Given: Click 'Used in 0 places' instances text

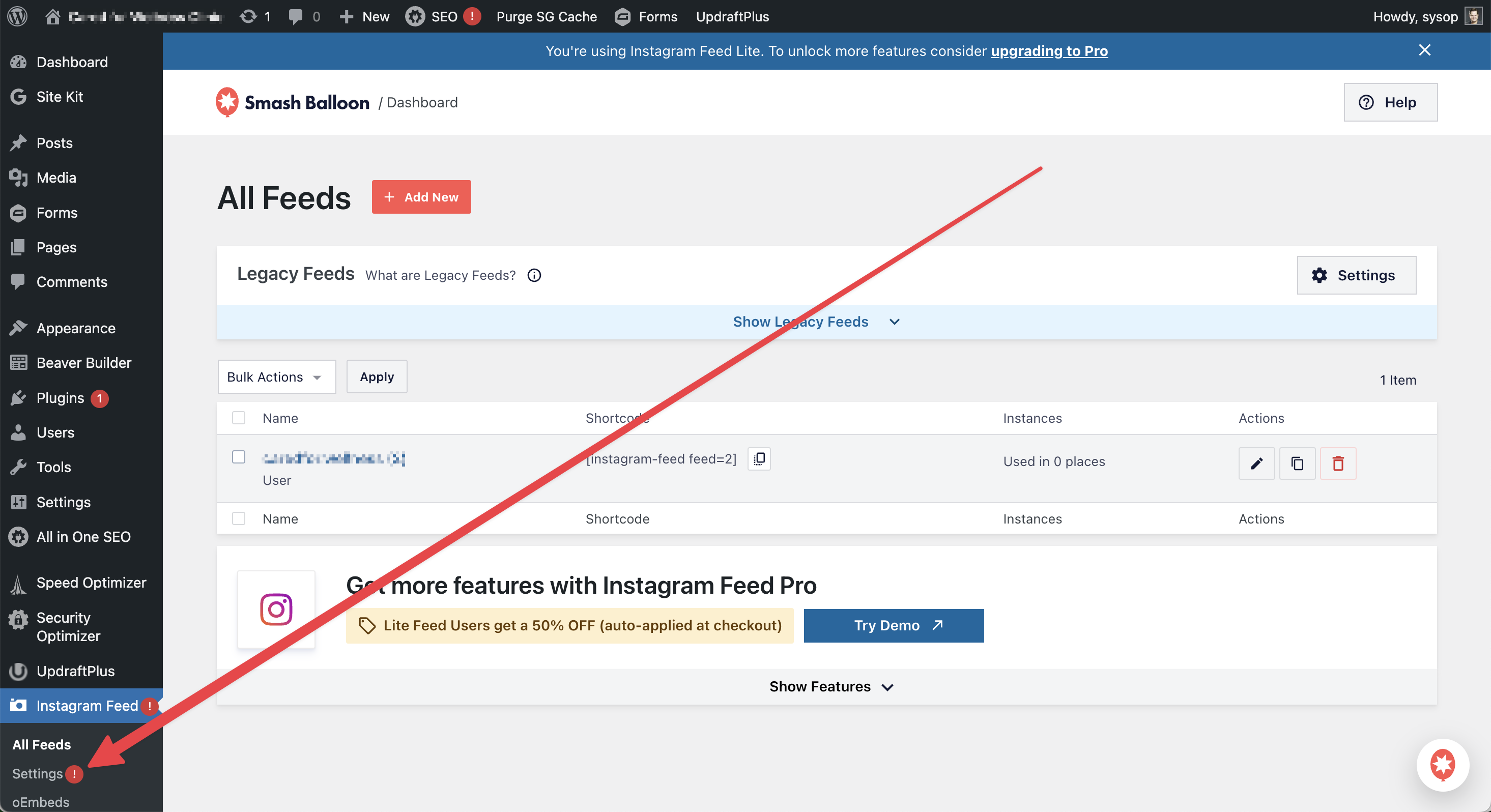Looking at the screenshot, I should 1054,461.
